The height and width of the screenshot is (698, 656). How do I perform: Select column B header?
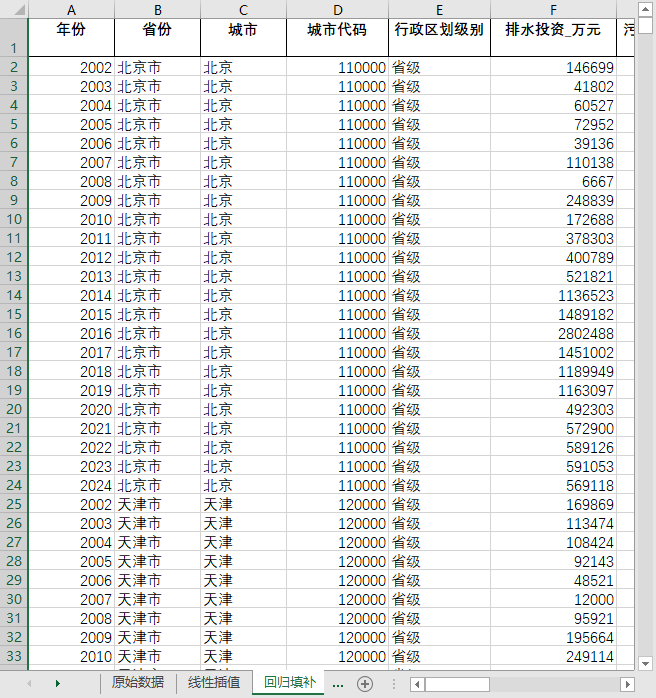point(158,9)
